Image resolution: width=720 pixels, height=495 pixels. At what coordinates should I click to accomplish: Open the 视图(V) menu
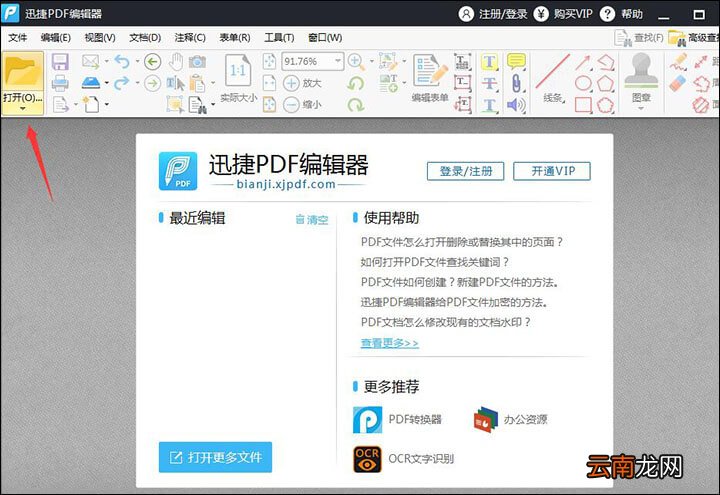point(100,38)
